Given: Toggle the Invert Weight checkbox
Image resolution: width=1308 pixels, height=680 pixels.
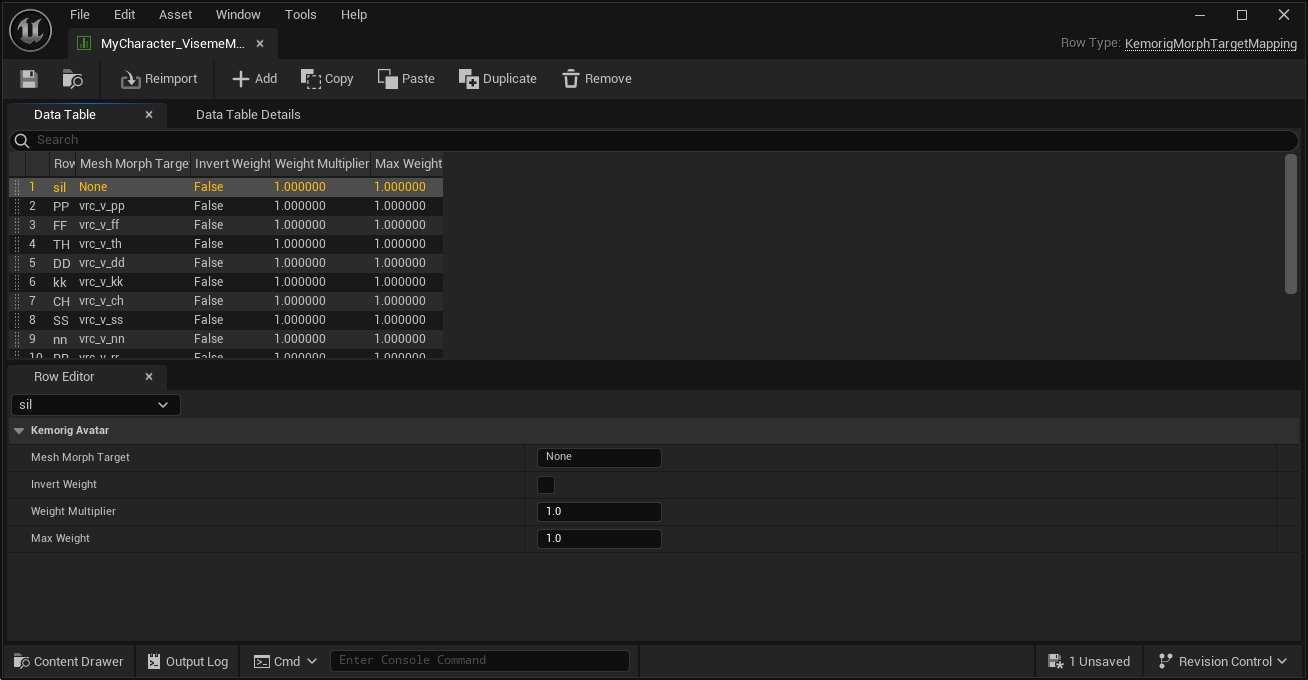Looking at the screenshot, I should coord(546,485).
